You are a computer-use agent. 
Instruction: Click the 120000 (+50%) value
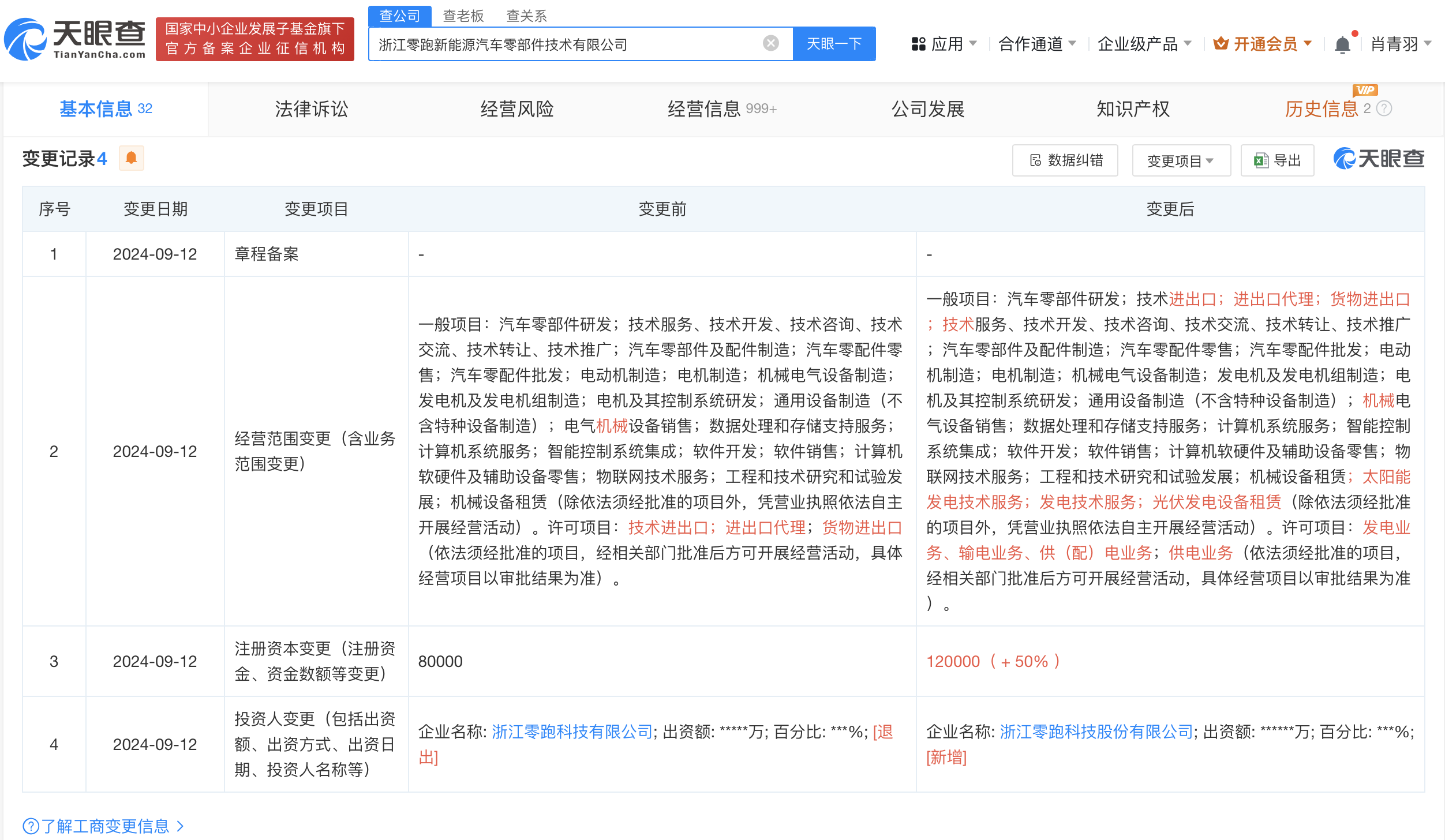click(993, 661)
